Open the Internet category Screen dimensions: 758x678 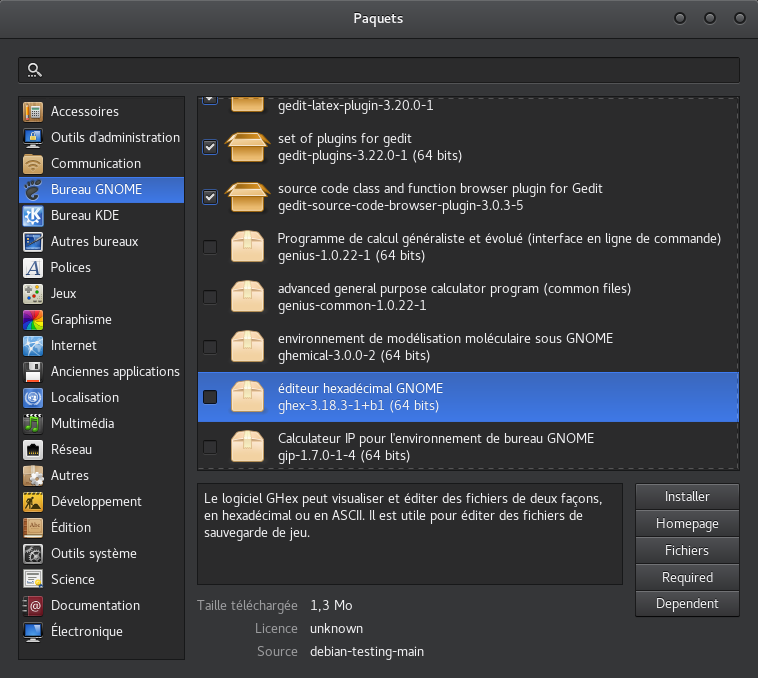click(74, 346)
